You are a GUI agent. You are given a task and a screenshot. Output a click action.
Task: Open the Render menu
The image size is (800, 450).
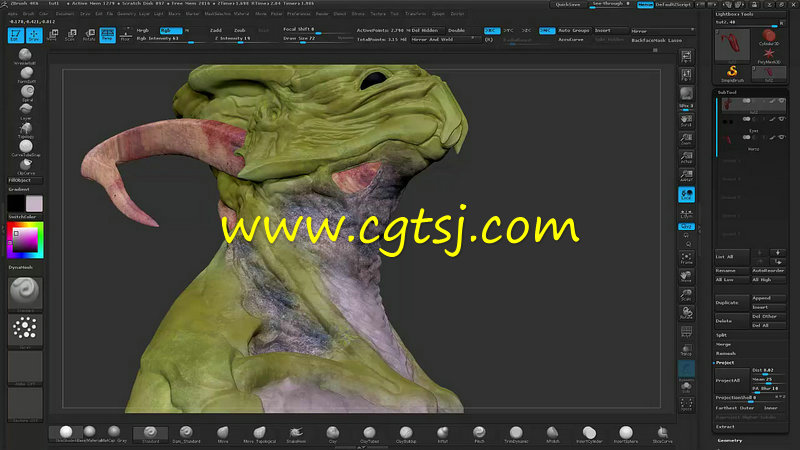(322, 14)
